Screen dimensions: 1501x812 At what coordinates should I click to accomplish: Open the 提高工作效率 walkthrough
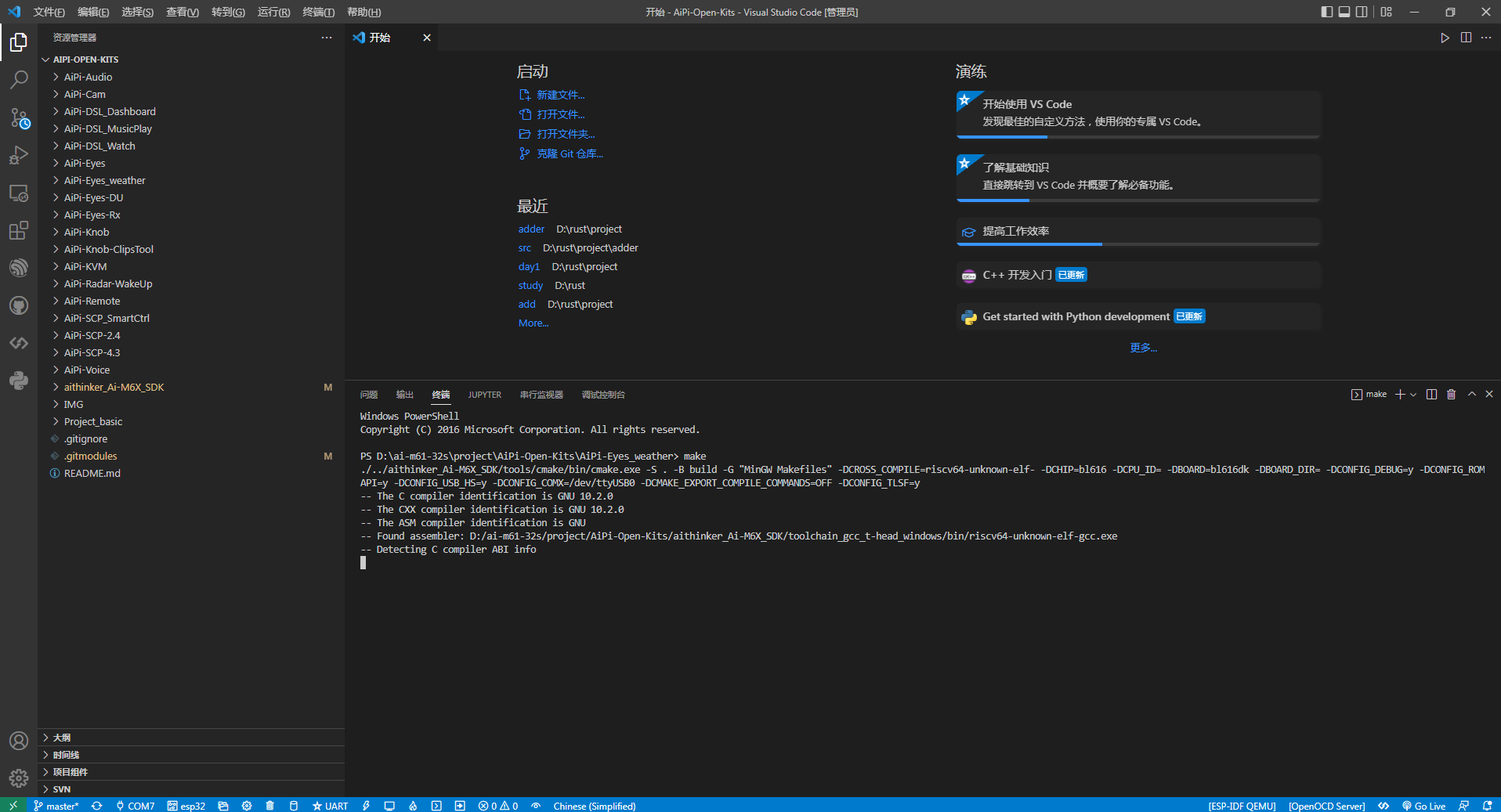1138,232
